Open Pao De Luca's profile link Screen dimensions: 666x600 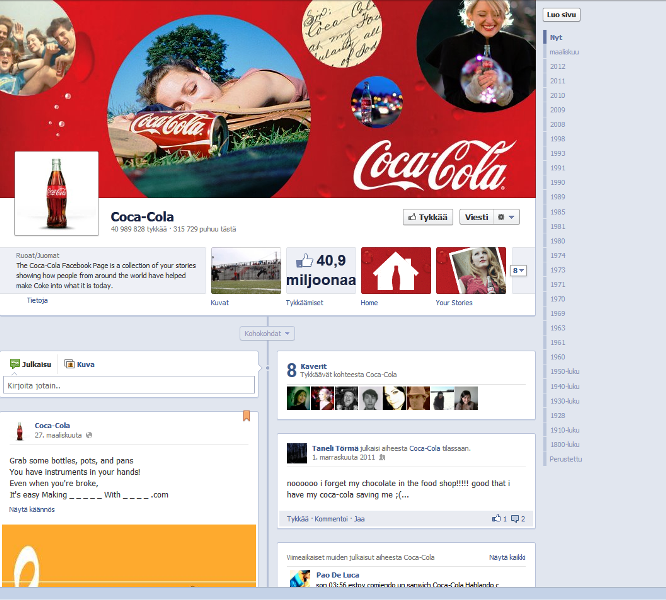pos(338,575)
